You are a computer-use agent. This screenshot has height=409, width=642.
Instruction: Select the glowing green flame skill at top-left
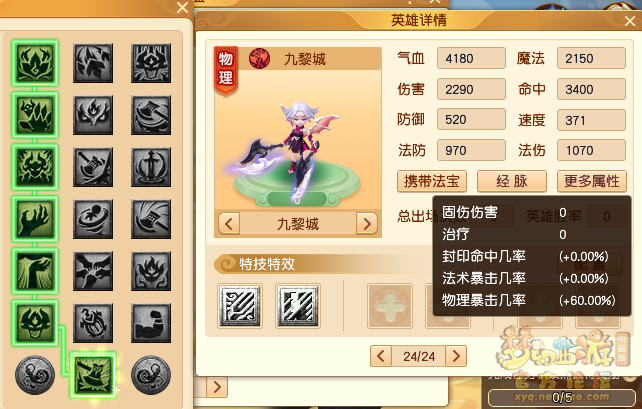pyautogui.click(x=35, y=63)
